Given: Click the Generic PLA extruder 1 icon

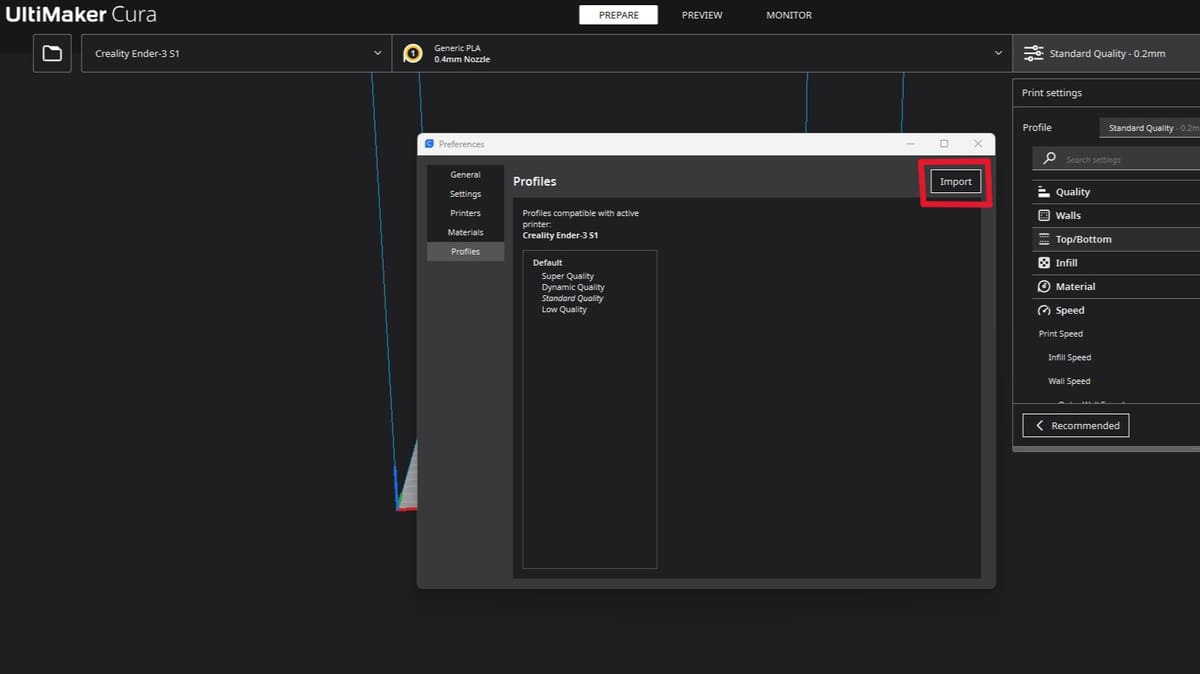Looking at the screenshot, I should click(x=412, y=54).
